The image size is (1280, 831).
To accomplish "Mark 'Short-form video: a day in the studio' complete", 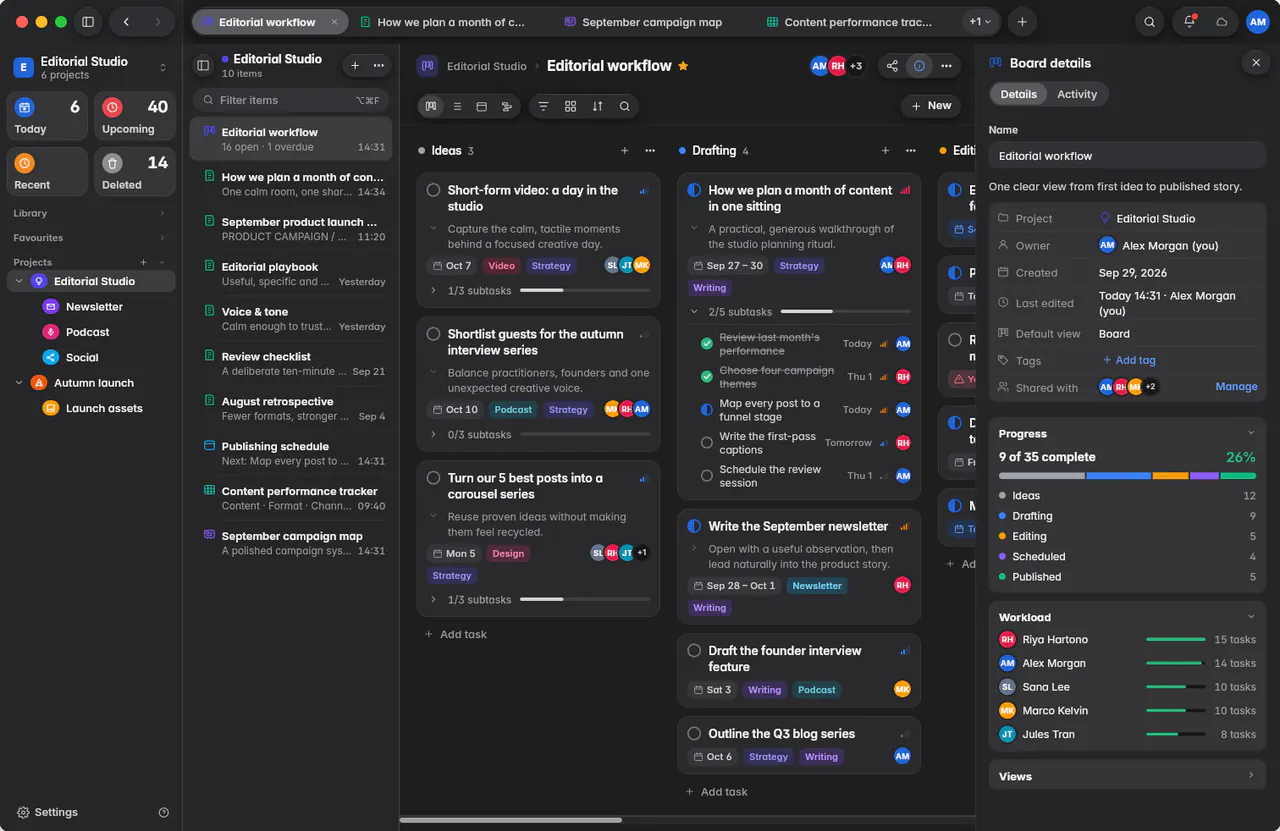I will (x=433, y=190).
